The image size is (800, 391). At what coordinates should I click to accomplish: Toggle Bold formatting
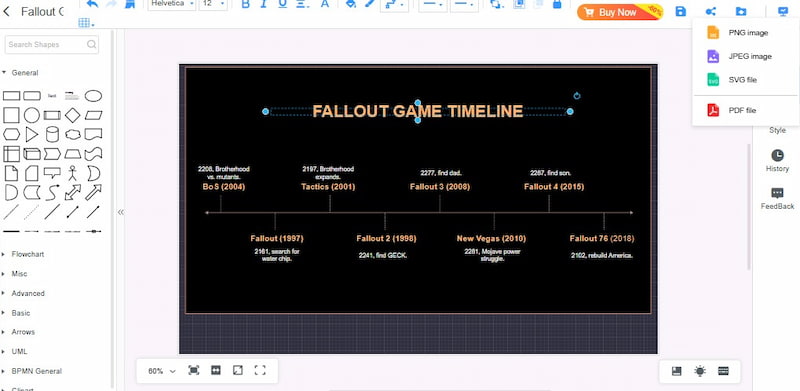pyautogui.click(x=245, y=4)
